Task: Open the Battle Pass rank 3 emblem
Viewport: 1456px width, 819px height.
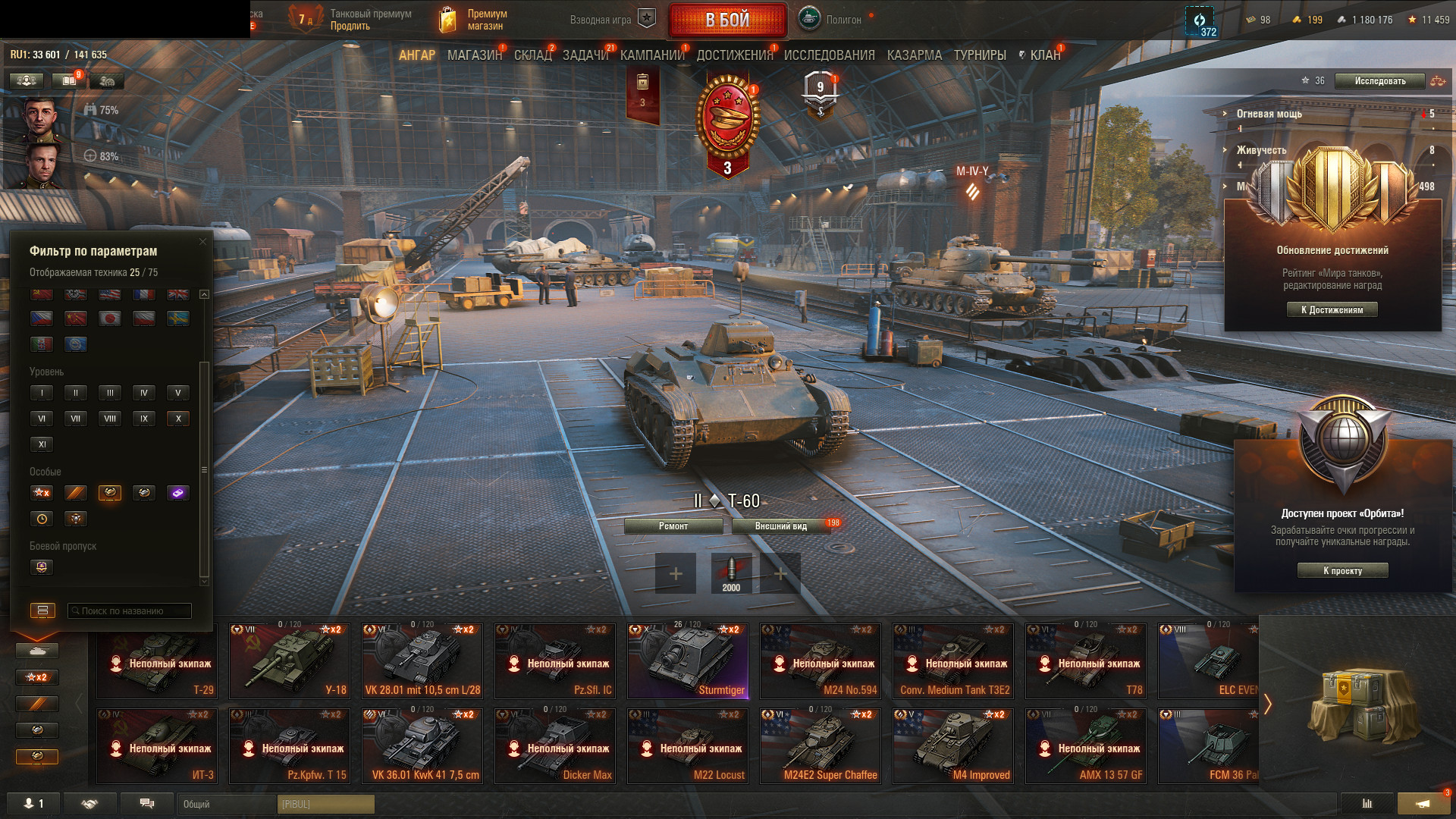Action: pos(727,126)
